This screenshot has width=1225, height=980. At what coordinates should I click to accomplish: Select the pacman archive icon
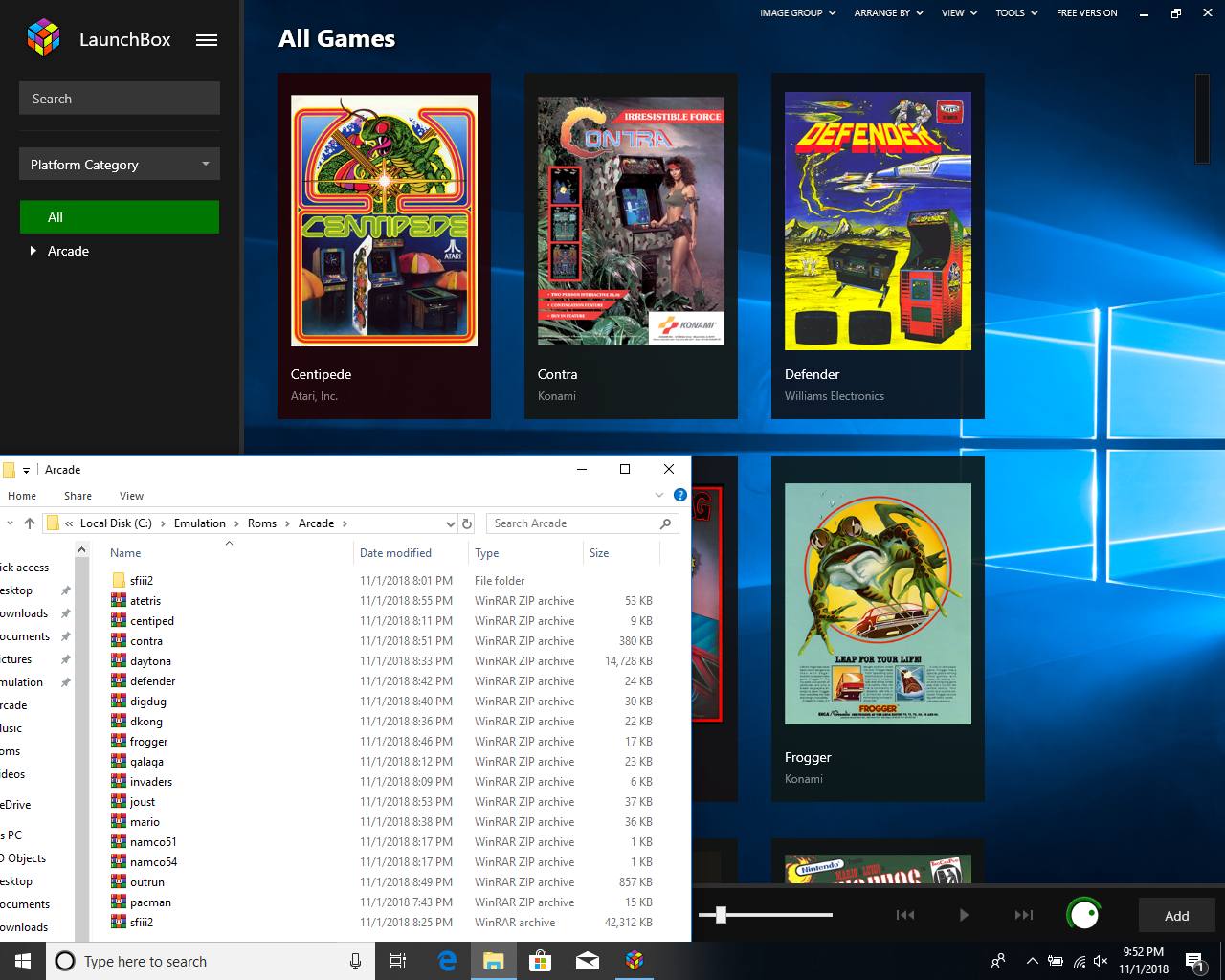click(x=119, y=902)
